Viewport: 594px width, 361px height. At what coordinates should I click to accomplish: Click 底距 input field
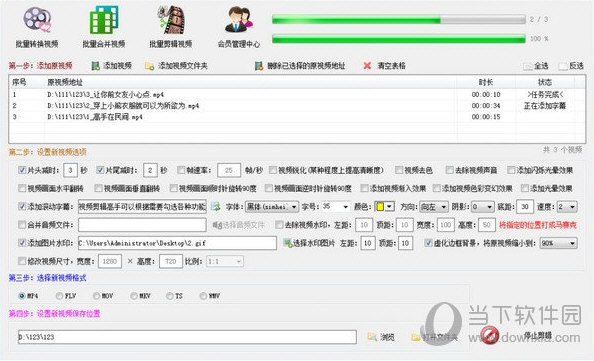click(525, 207)
